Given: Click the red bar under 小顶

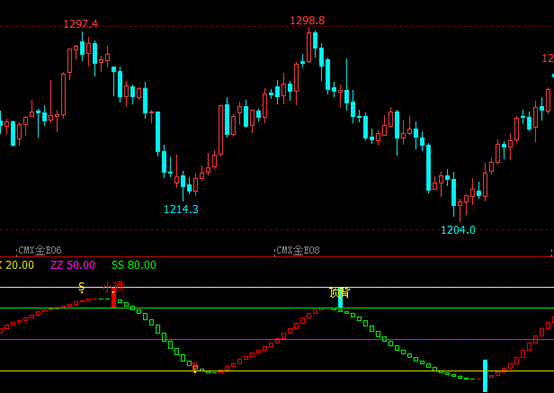Looking at the screenshot, I should 113,298.
